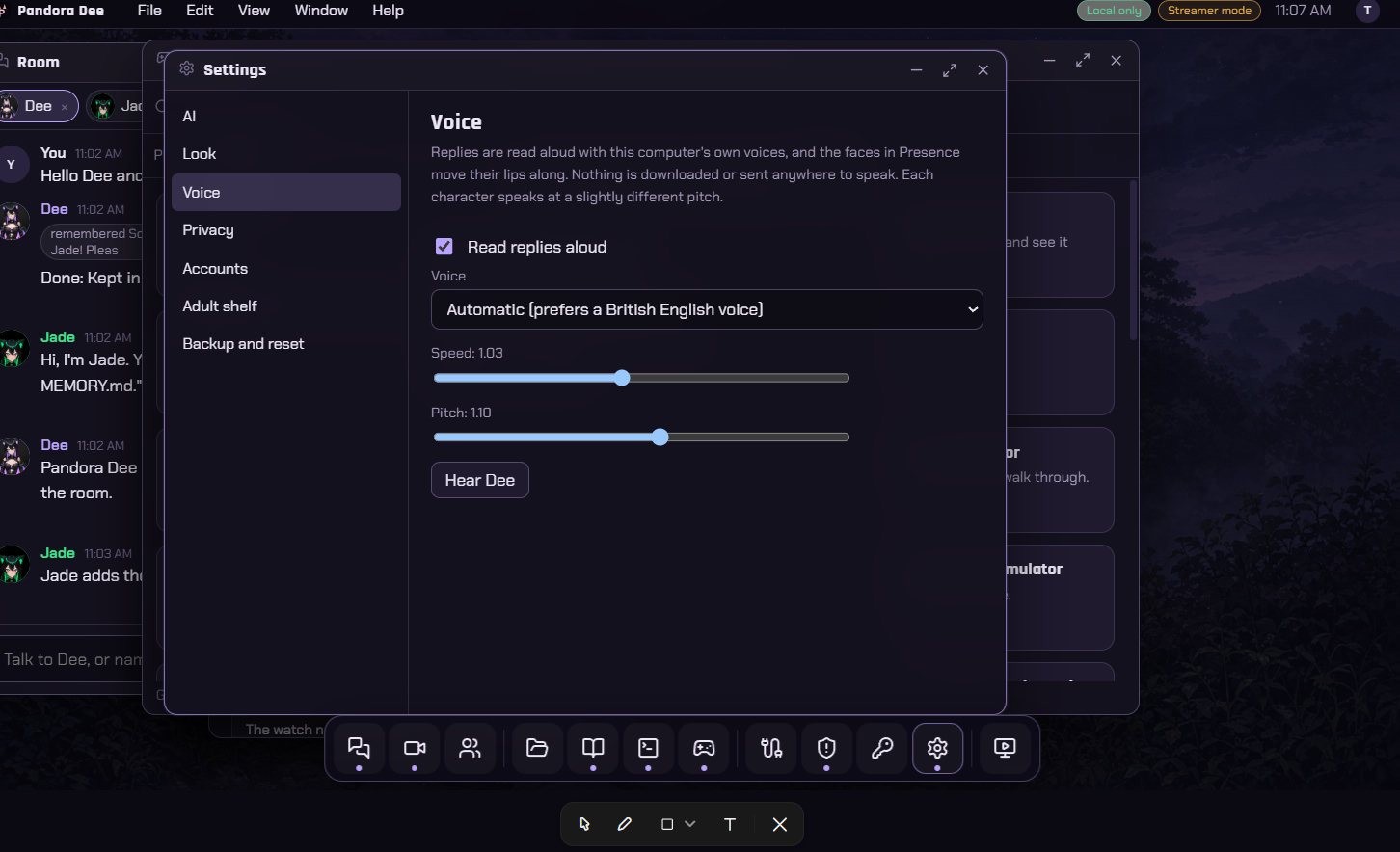This screenshot has width=1400, height=852.
Task: Switch to the Look settings section
Action: pos(286,154)
